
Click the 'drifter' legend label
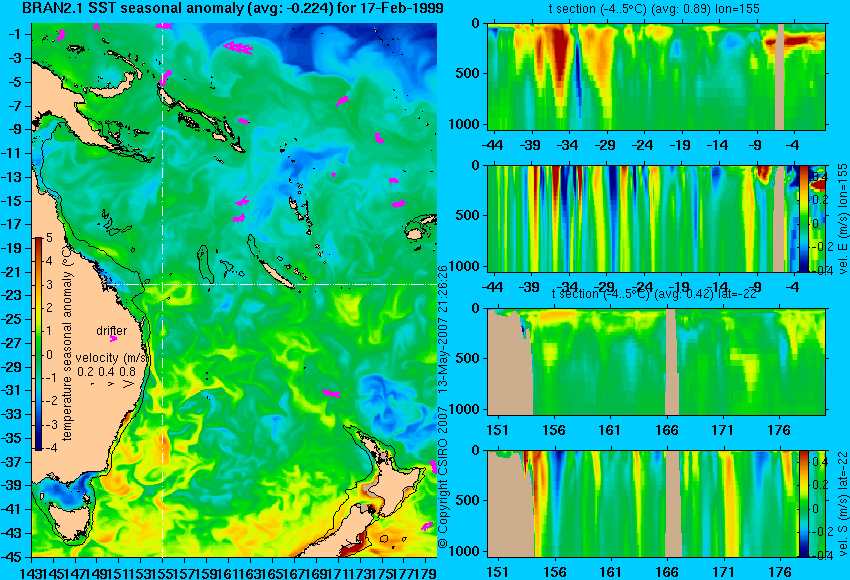[112, 331]
